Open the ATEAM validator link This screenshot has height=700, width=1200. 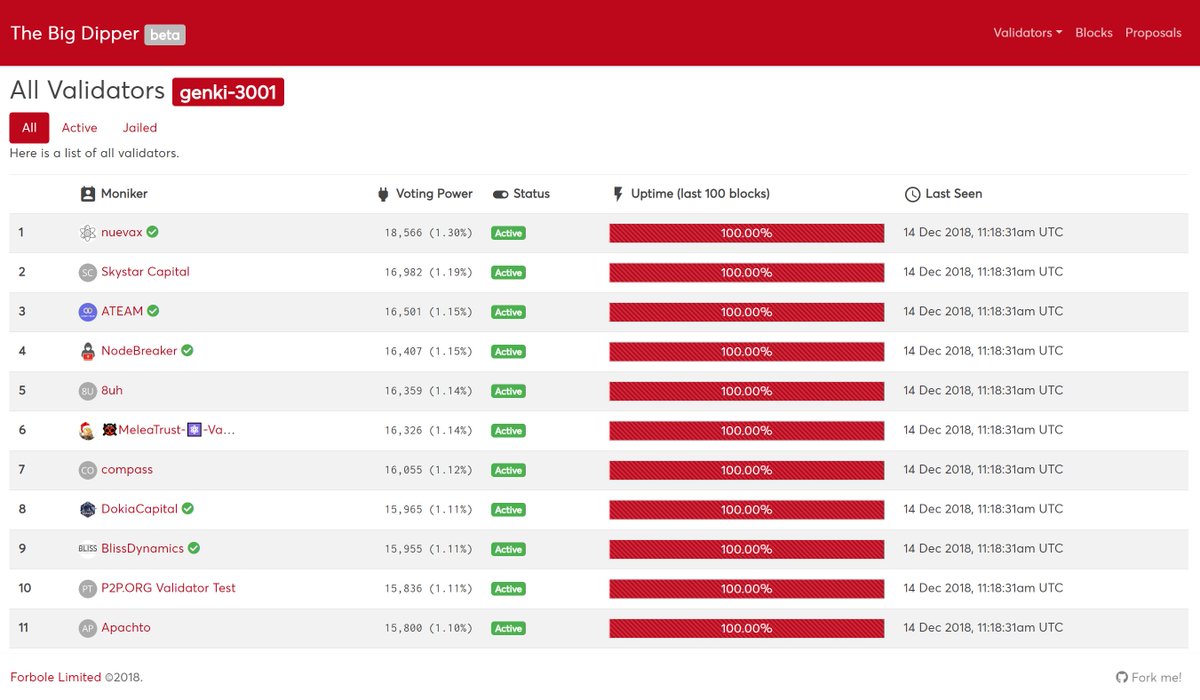click(122, 312)
